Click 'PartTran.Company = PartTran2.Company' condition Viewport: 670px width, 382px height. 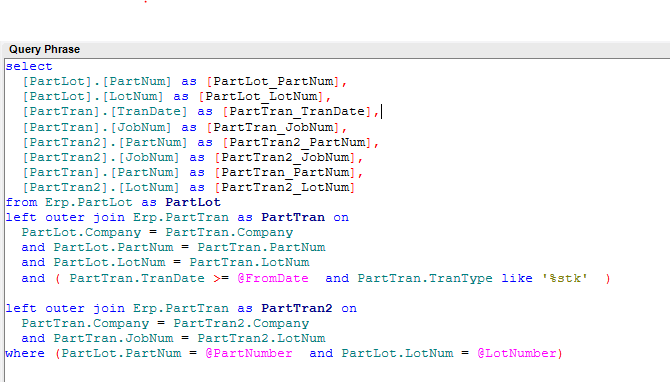165,323
